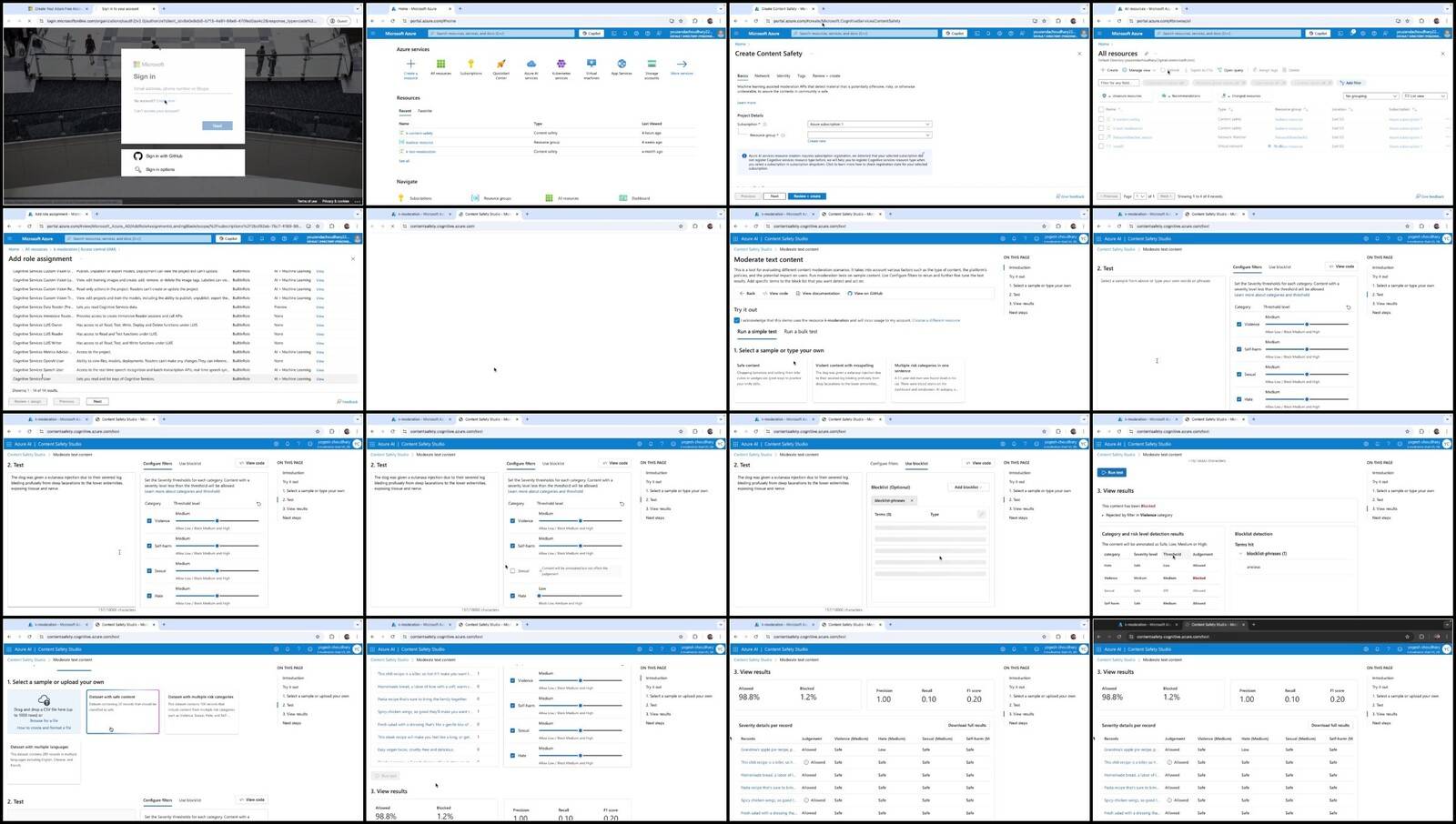Switch to the Network tab in Create Content Safety
1456x824 pixels.
coord(762,75)
